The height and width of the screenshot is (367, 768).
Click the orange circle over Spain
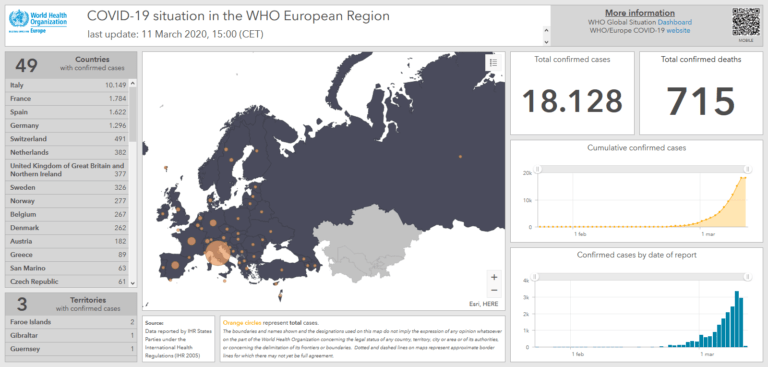click(175, 265)
